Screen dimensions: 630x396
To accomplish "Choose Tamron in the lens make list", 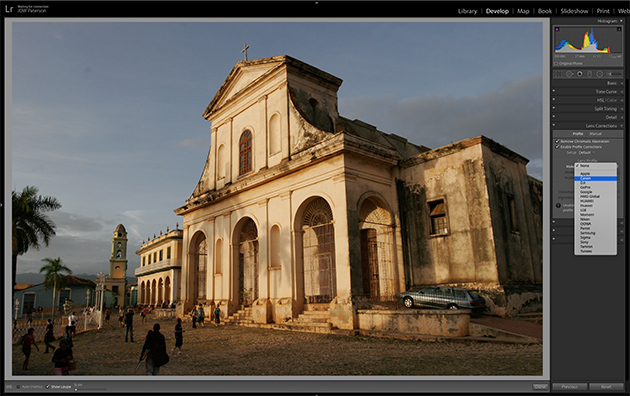I will coord(595,247).
